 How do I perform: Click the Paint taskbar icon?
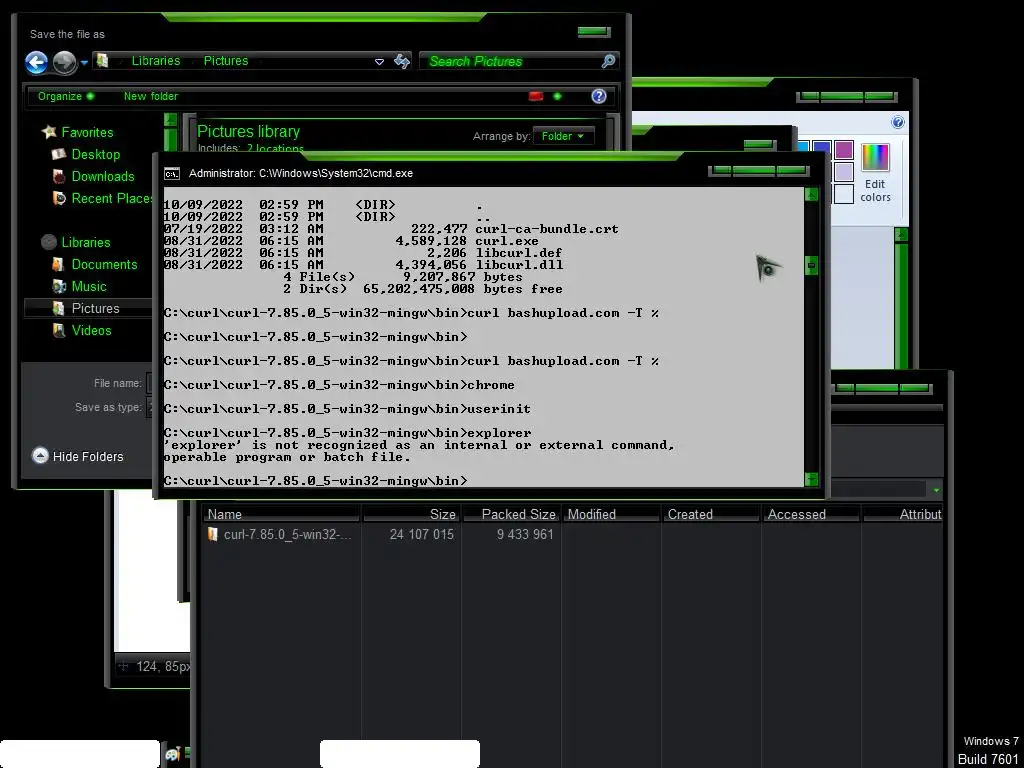tap(172, 754)
